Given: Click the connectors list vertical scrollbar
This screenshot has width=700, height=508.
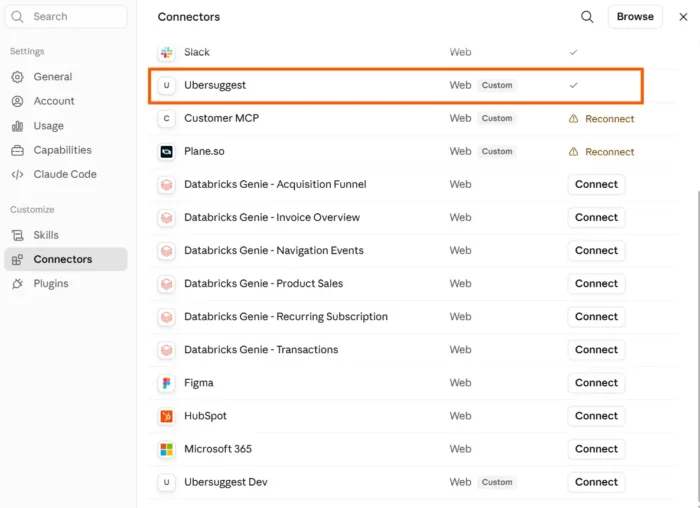Looking at the screenshot, I should pyautogui.click(x=697, y=348).
